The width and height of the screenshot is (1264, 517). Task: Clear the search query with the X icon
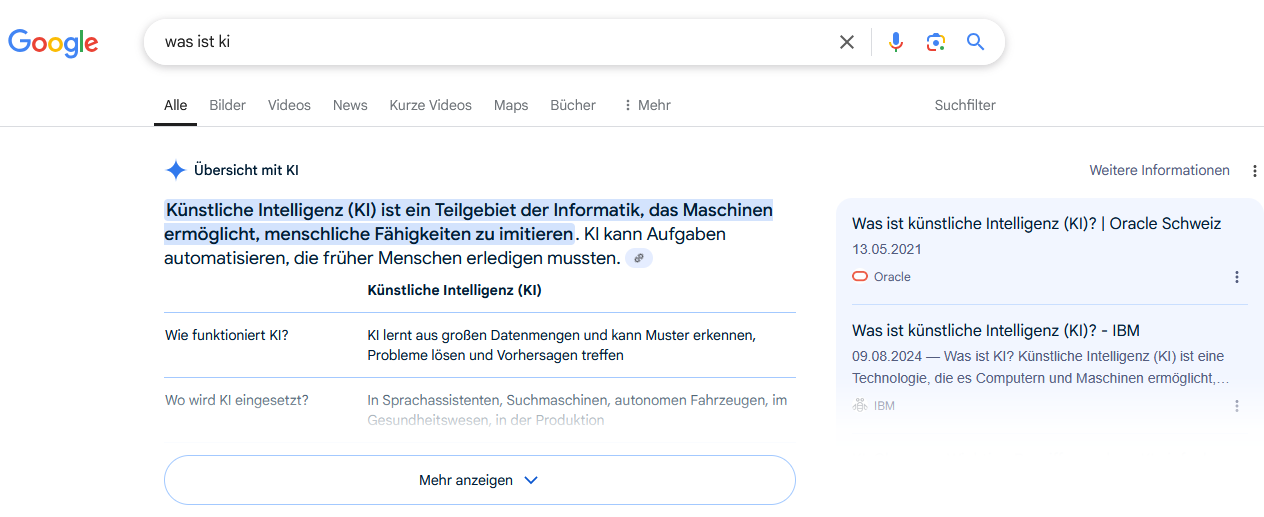coord(847,42)
